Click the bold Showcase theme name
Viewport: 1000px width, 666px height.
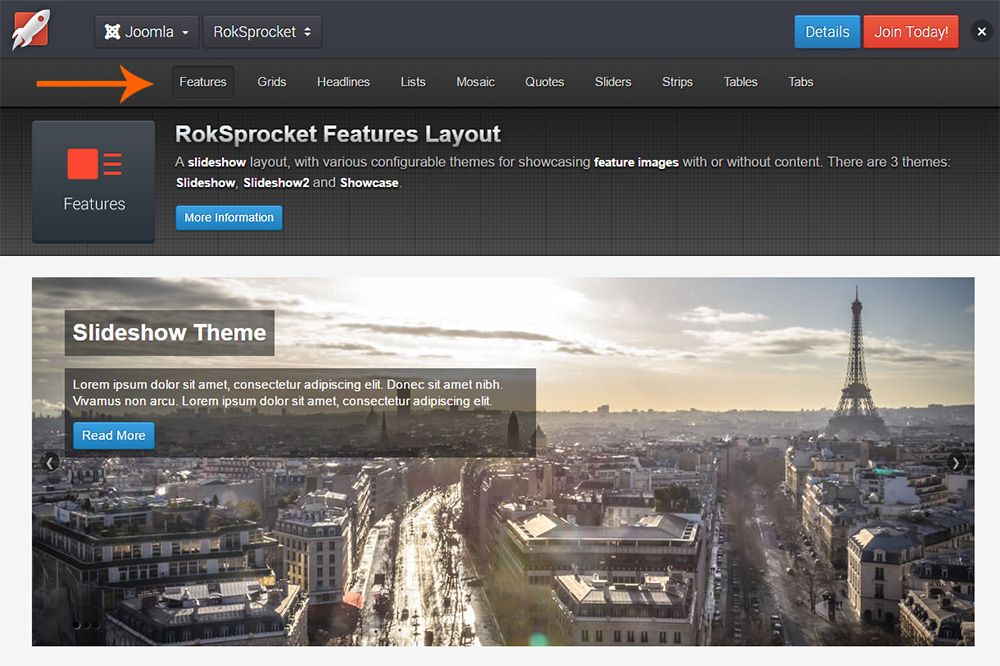(x=369, y=183)
